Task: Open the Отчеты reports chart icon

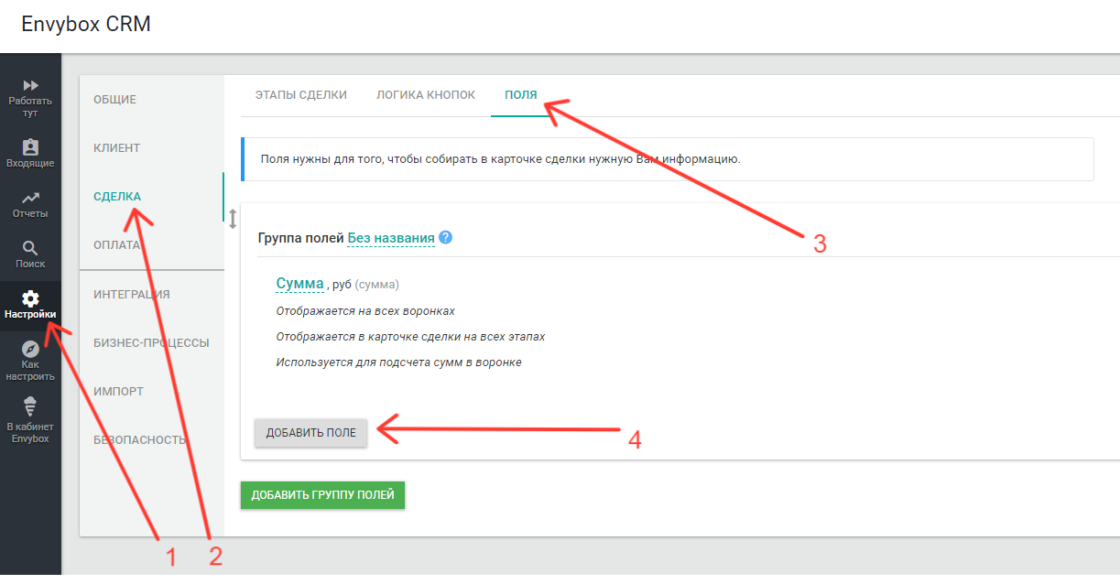Action: [x=31, y=198]
